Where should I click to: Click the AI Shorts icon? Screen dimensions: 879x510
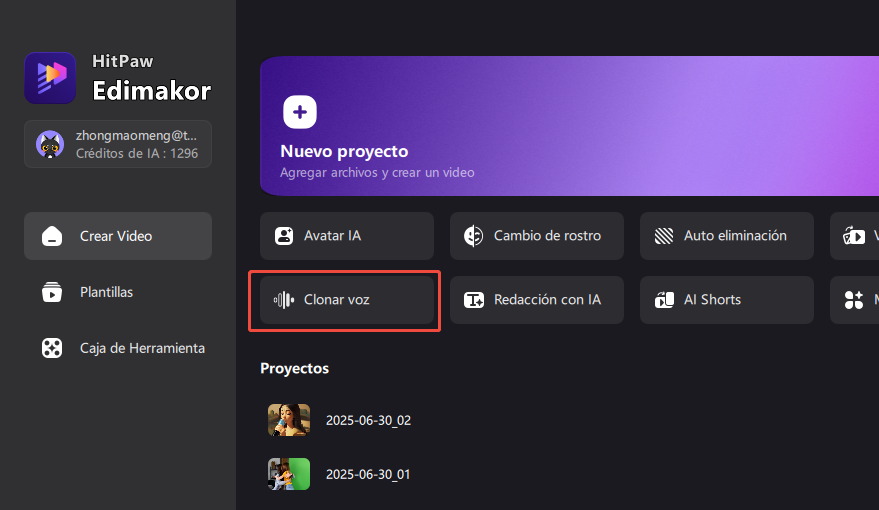coord(664,300)
